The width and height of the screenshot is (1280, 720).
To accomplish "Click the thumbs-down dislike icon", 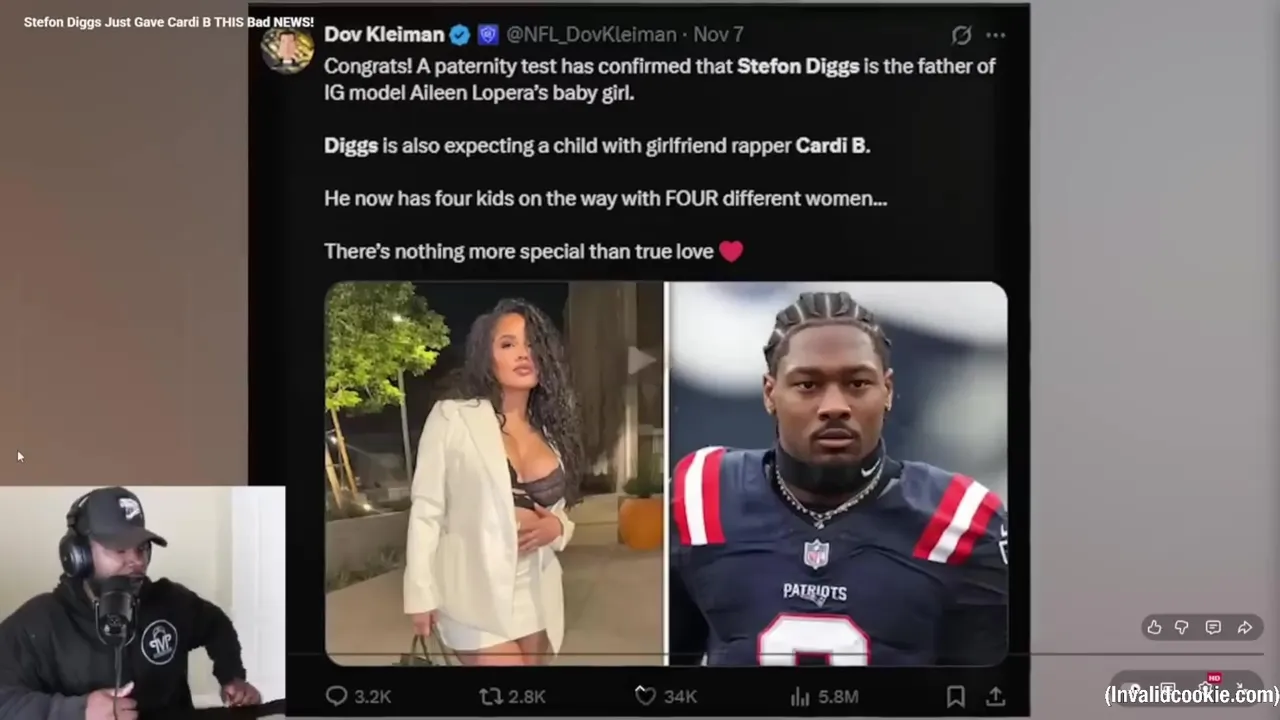I will pos(1182,627).
